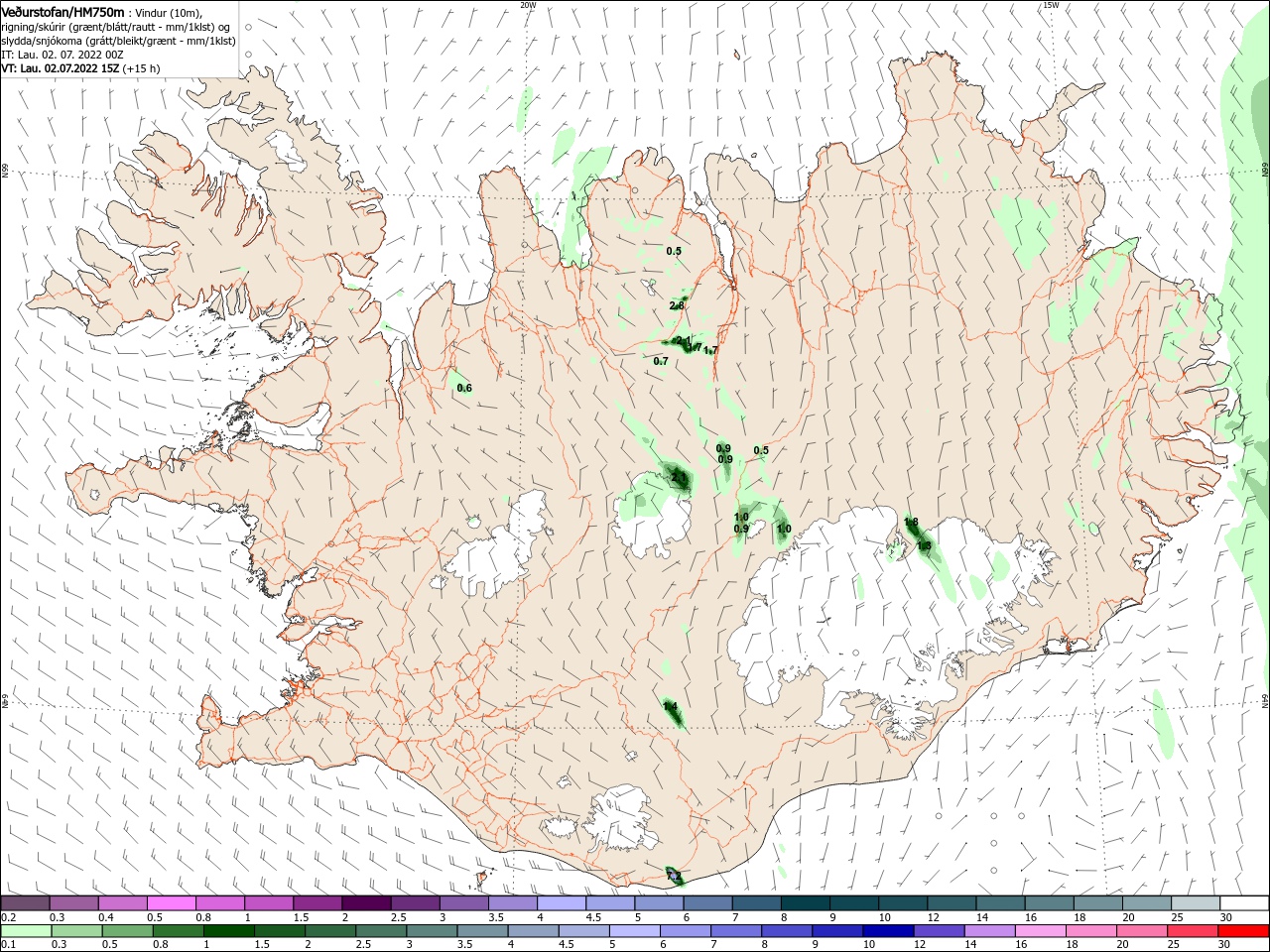Screen dimensions: 1270x952
Task: Click the 0.1 label on rain scale
Action: tap(9, 945)
